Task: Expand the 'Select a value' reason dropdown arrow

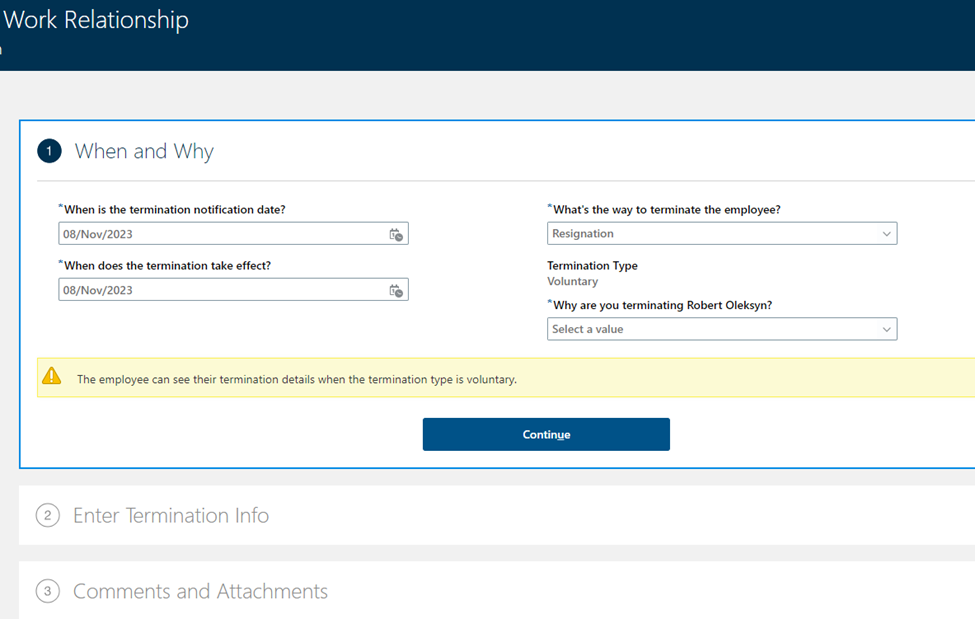Action: [887, 329]
